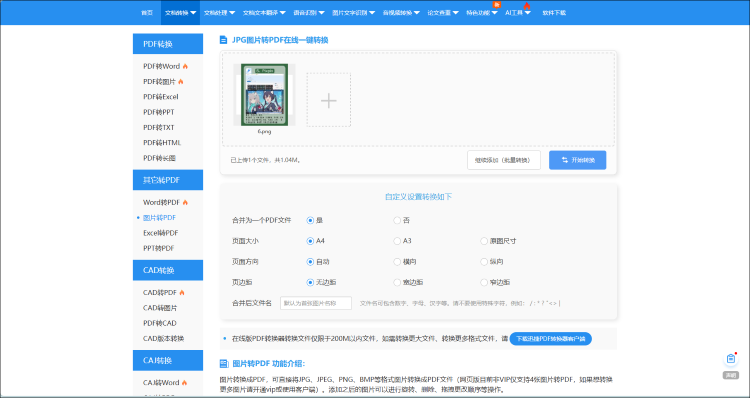Open the CAJ转换 sidebar section header
Viewport: 750px width, 398px height.
pos(168,360)
